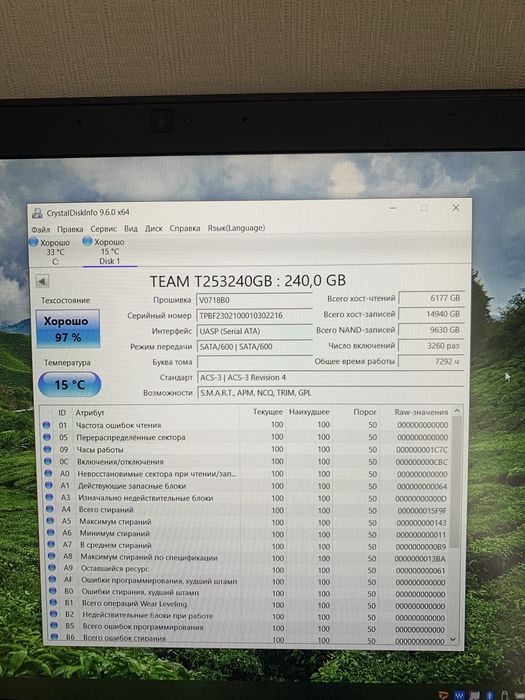Viewport: 525px width, 700px height.
Task: Click the attribute list scroll-down arrow
Action: tap(454, 639)
